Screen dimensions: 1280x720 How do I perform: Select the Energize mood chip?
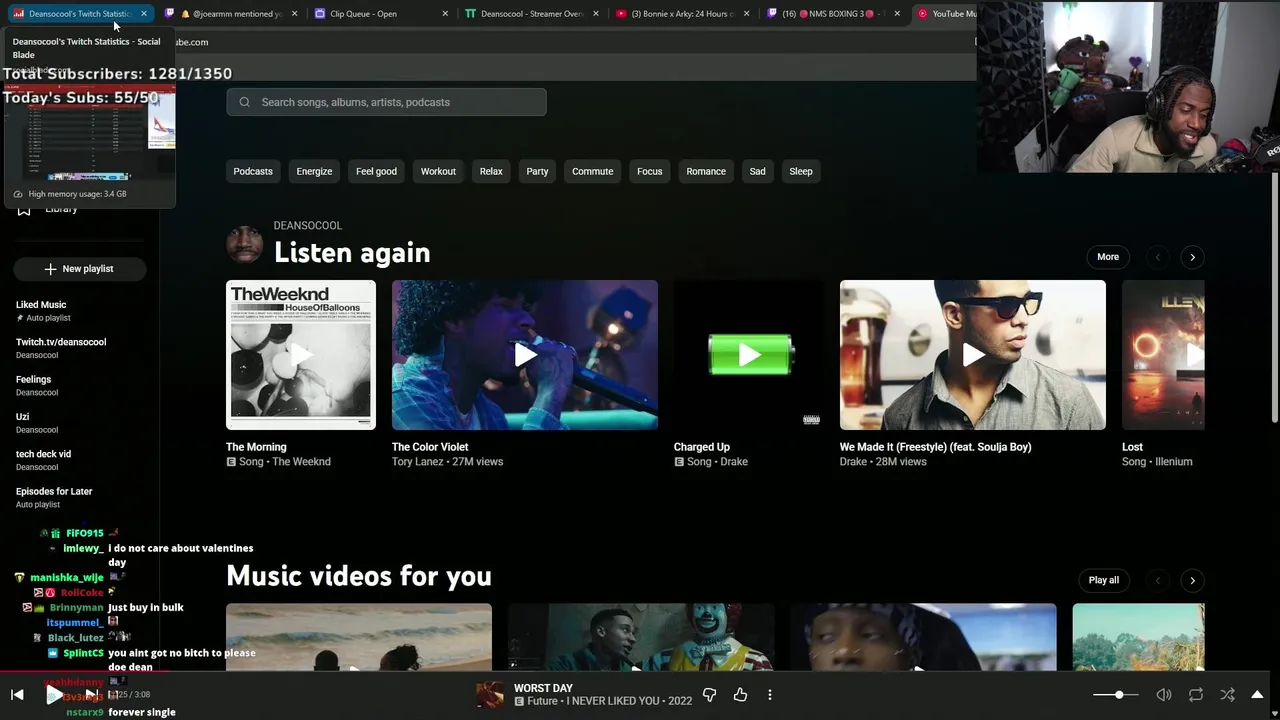tap(314, 171)
